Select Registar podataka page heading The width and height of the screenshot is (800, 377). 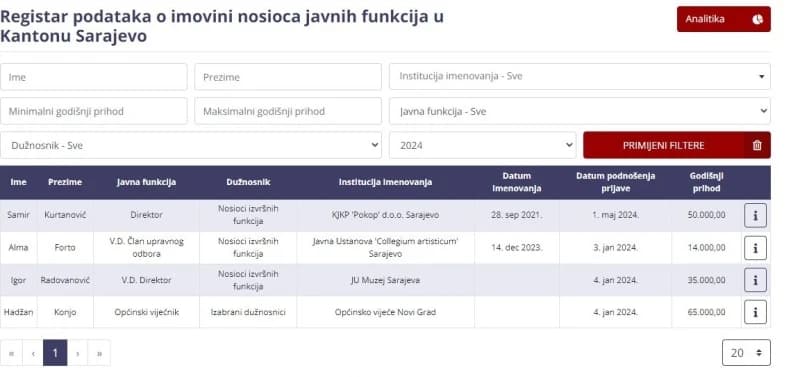[222, 27]
